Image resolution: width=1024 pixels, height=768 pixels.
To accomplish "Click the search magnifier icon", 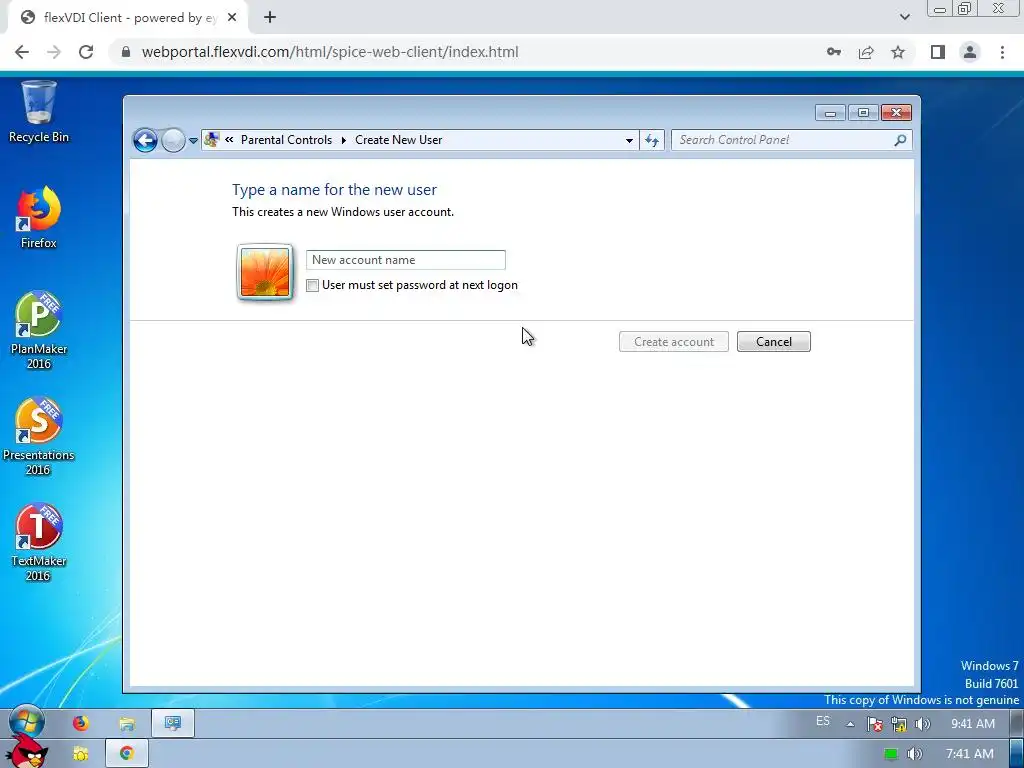I will pos(900,140).
